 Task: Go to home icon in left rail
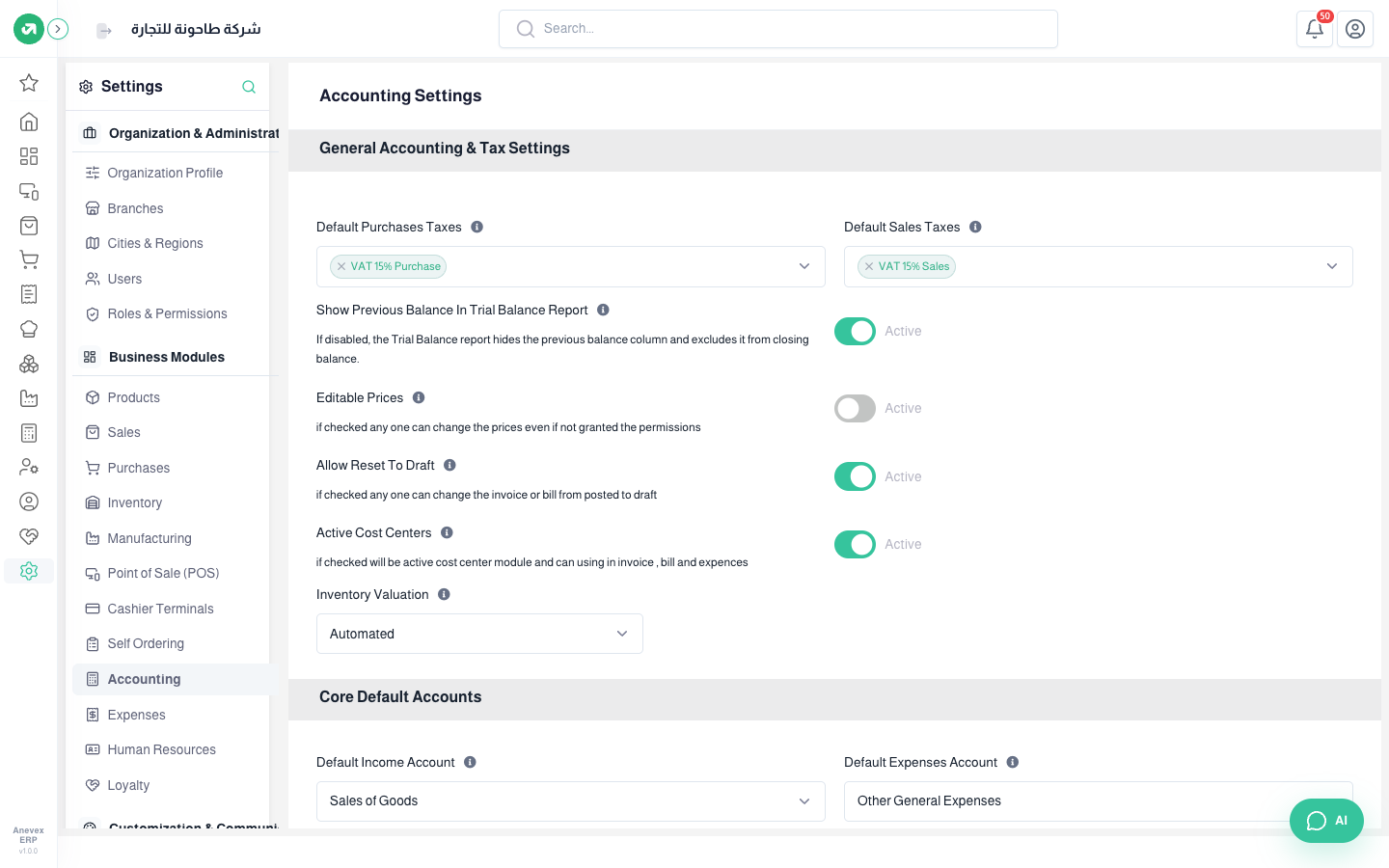pos(29,122)
